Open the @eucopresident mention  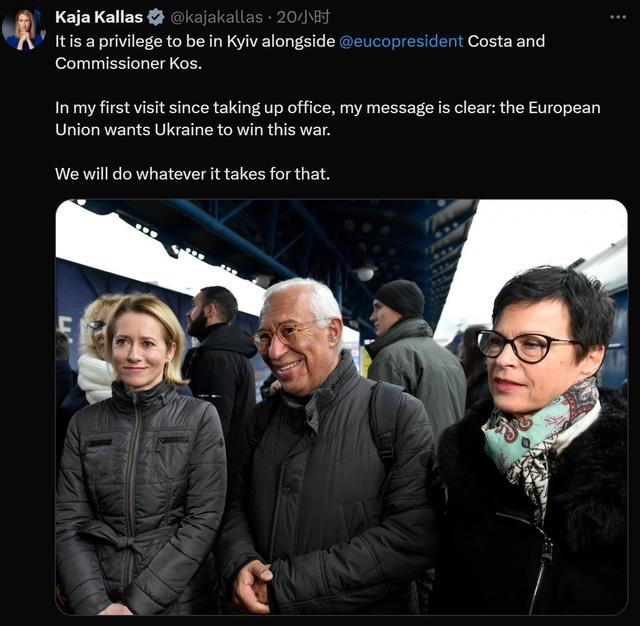(401, 42)
